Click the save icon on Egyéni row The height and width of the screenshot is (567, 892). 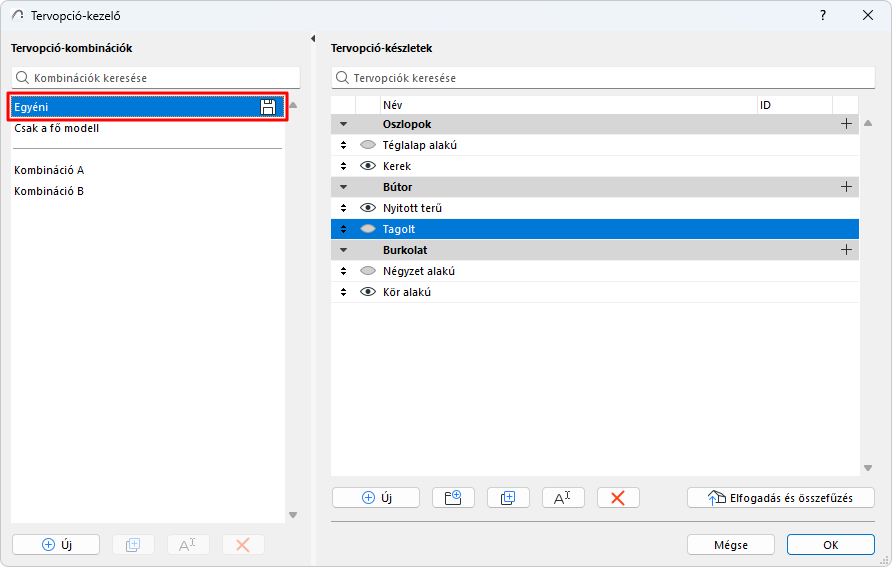pyautogui.click(x=268, y=107)
